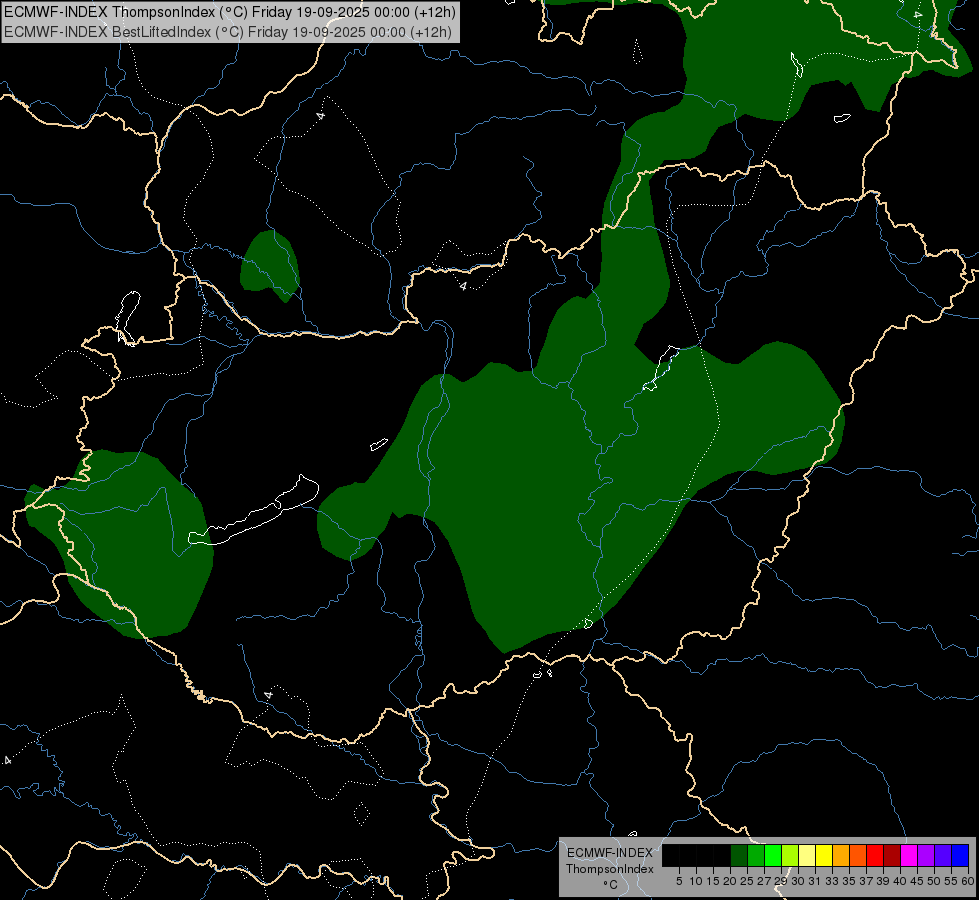Click the bright green 27–29 legend swatch
979x900 pixels.
coord(773,855)
